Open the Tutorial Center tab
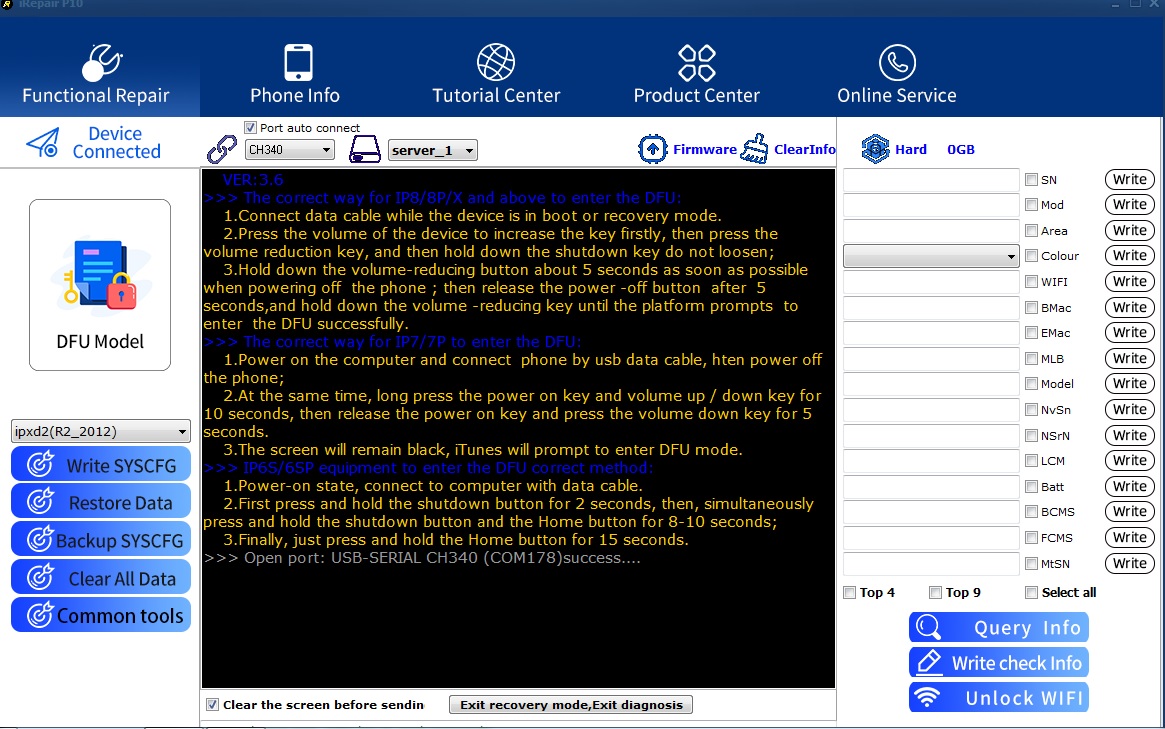 pyautogui.click(x=496, y=75)
